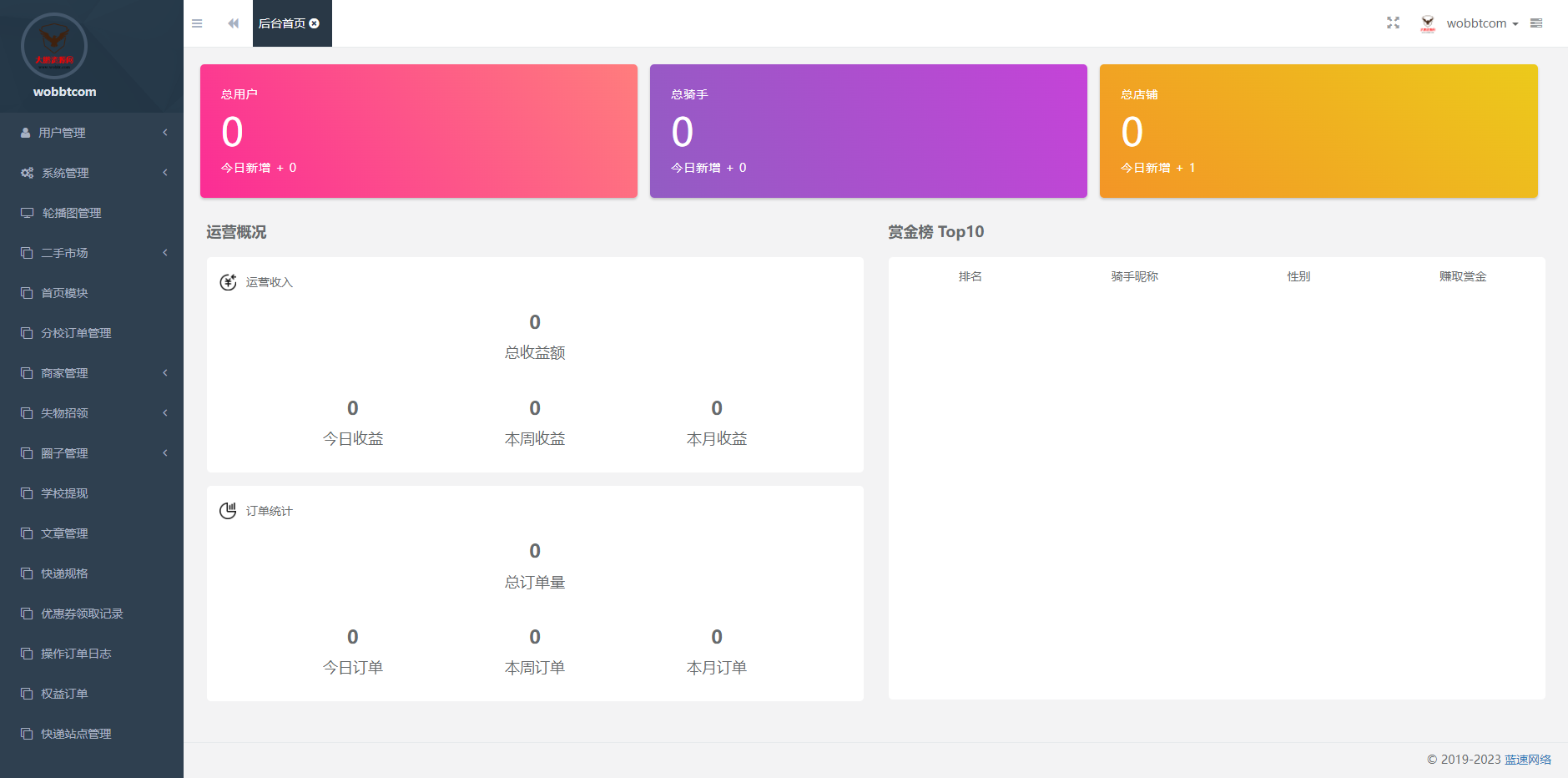Open 首页模块 in the sidebar

click(64, 293)
